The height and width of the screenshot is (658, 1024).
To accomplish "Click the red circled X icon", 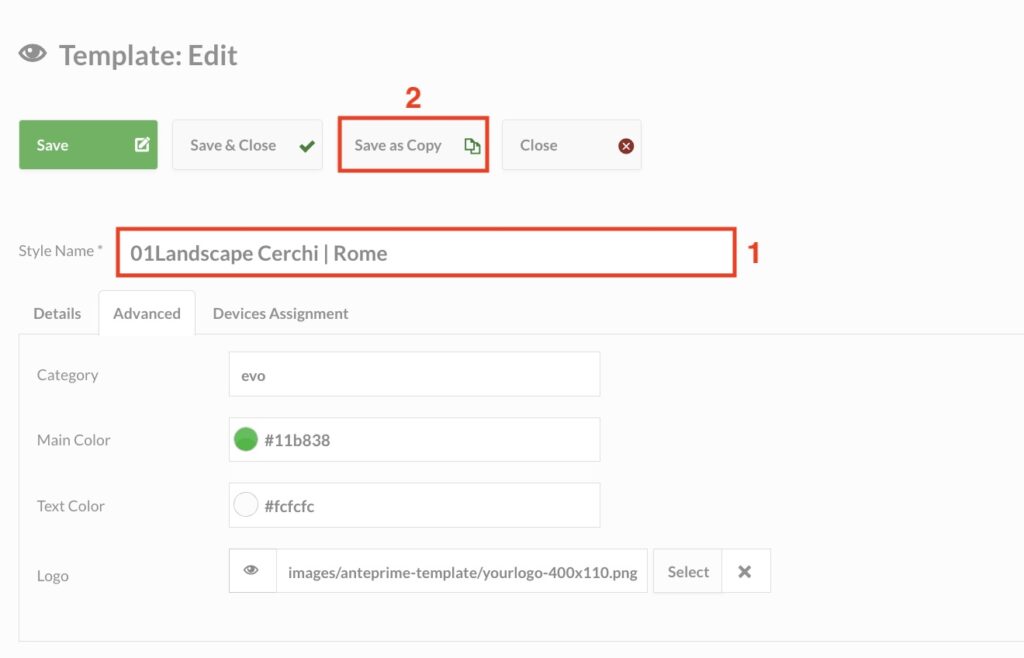I will pyautogui.click(x=626, y=146).
